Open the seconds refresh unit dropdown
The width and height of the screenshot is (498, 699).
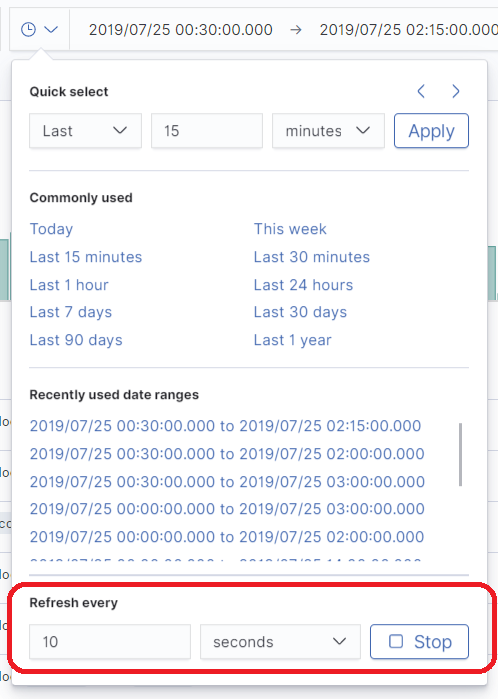pyautogui.click(x=280, y=642)
